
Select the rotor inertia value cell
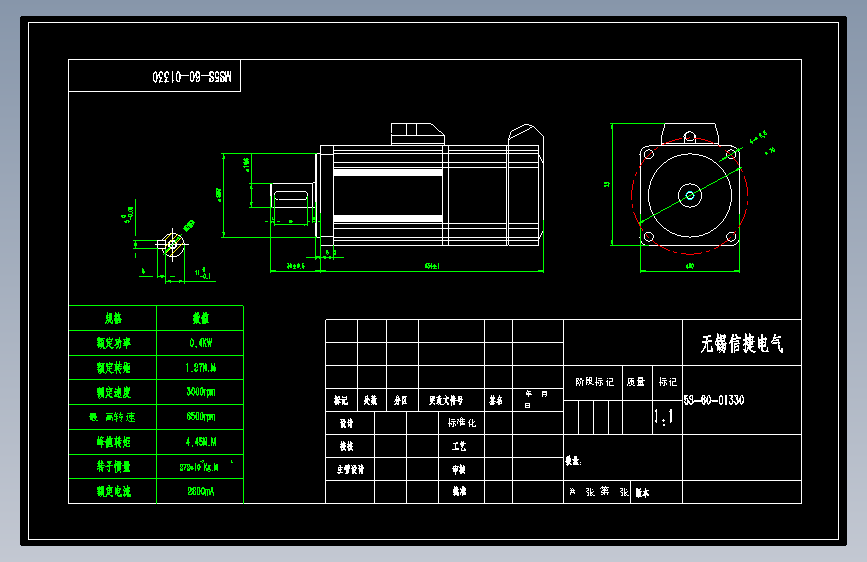(200, 467)
